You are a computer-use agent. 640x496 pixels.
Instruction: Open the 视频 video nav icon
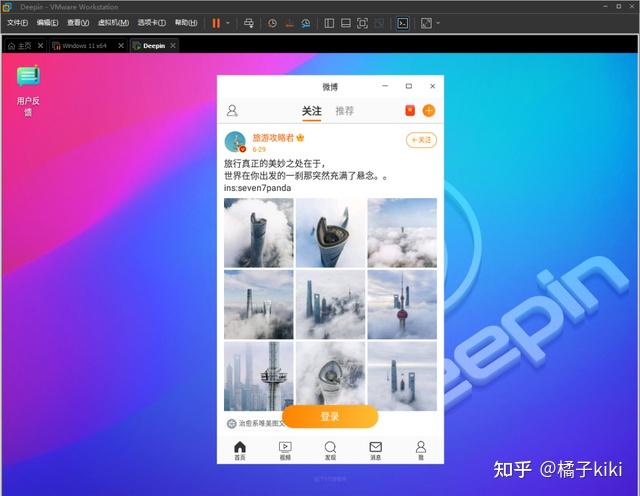(285, 451)
